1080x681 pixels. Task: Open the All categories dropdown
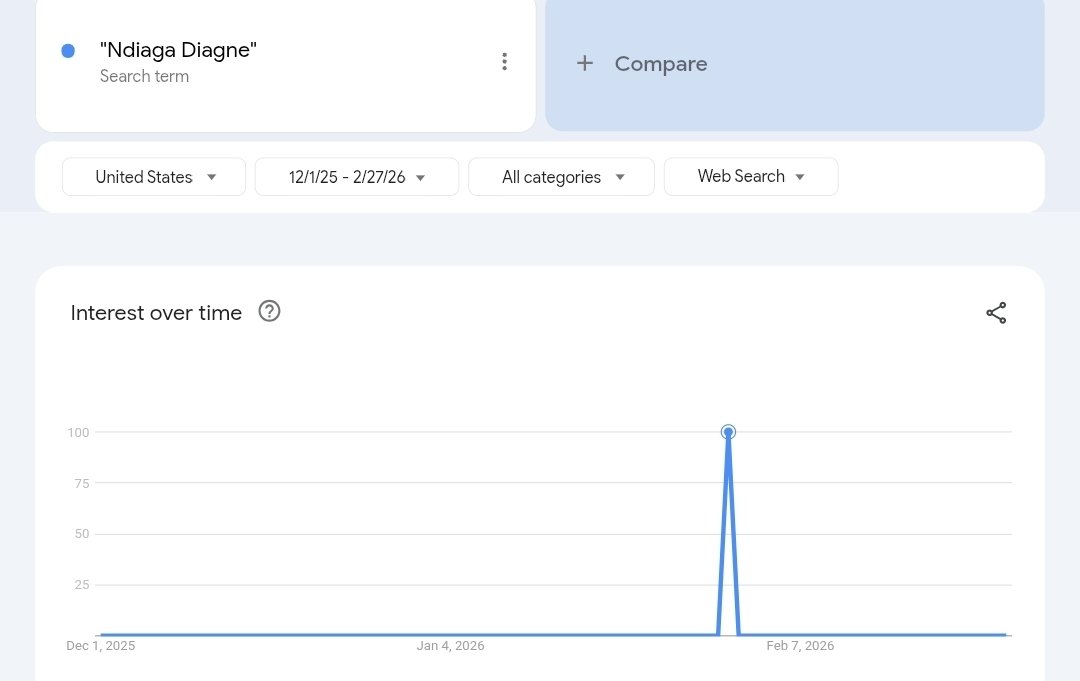(561, 177)
